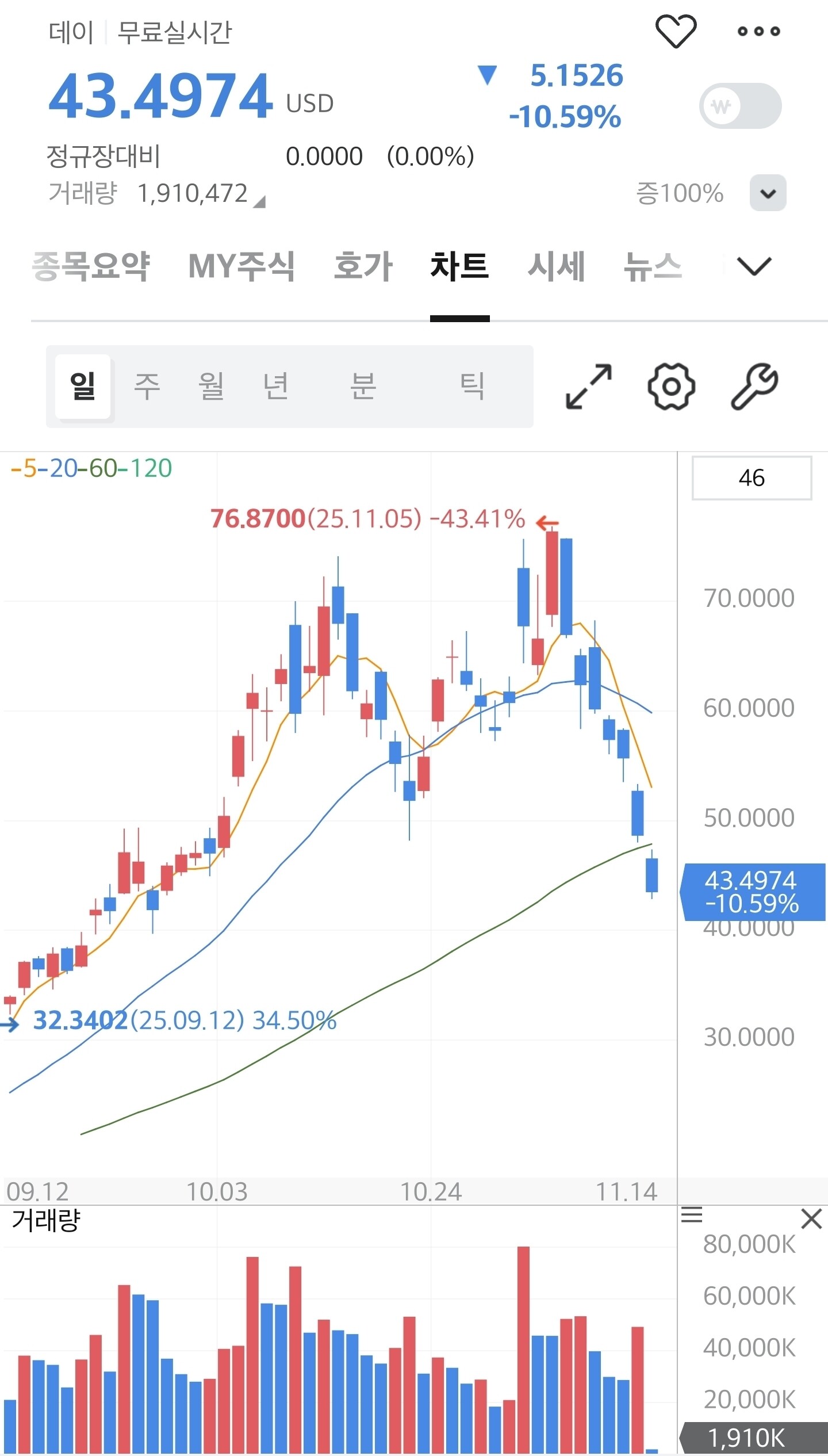The height and width of the screenshot is (1456, 828).
Task: Open the 증100% margin dropdown
Action: click(768, 193)
